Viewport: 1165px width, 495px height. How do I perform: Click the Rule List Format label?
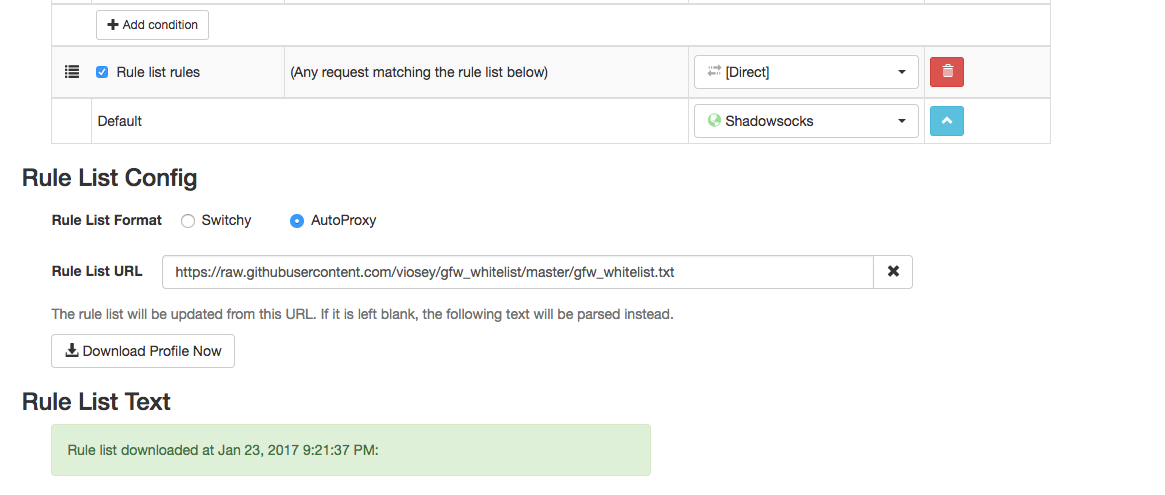(x=106, y=220)
